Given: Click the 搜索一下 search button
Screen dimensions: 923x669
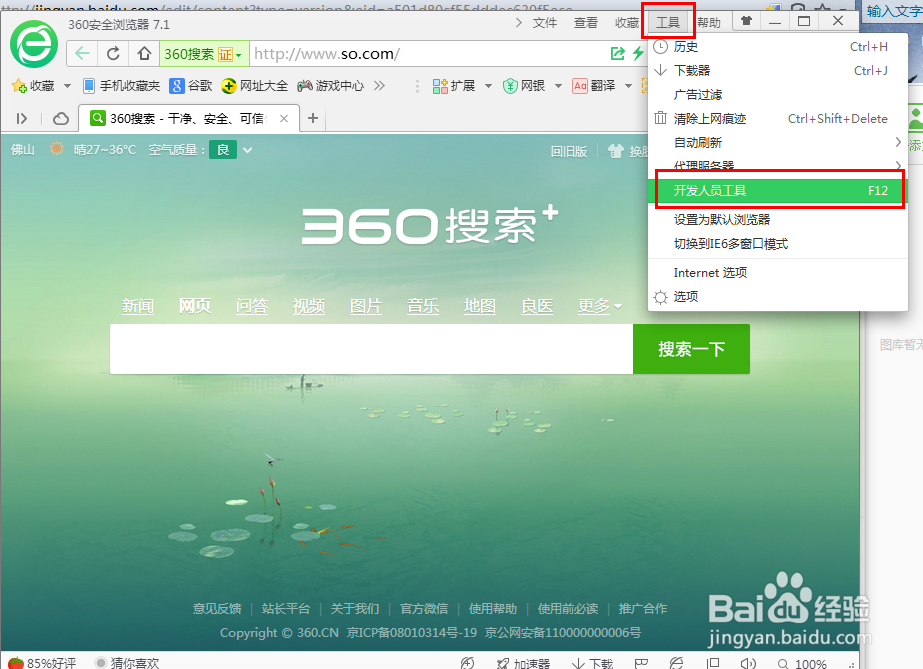Looking at the screenshot, I should click(693, 349).
